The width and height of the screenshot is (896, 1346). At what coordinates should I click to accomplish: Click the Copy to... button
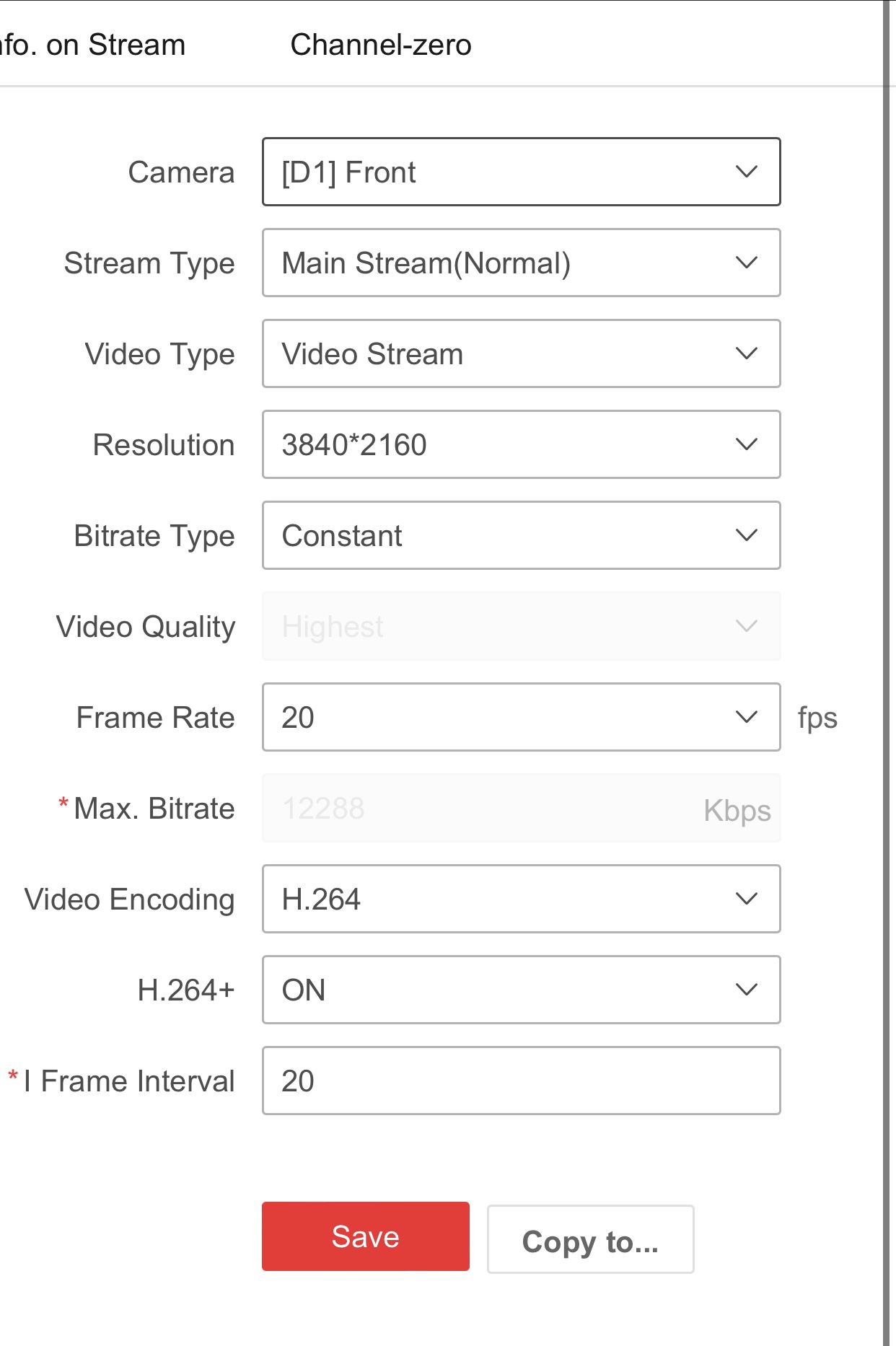point(590,1239)
